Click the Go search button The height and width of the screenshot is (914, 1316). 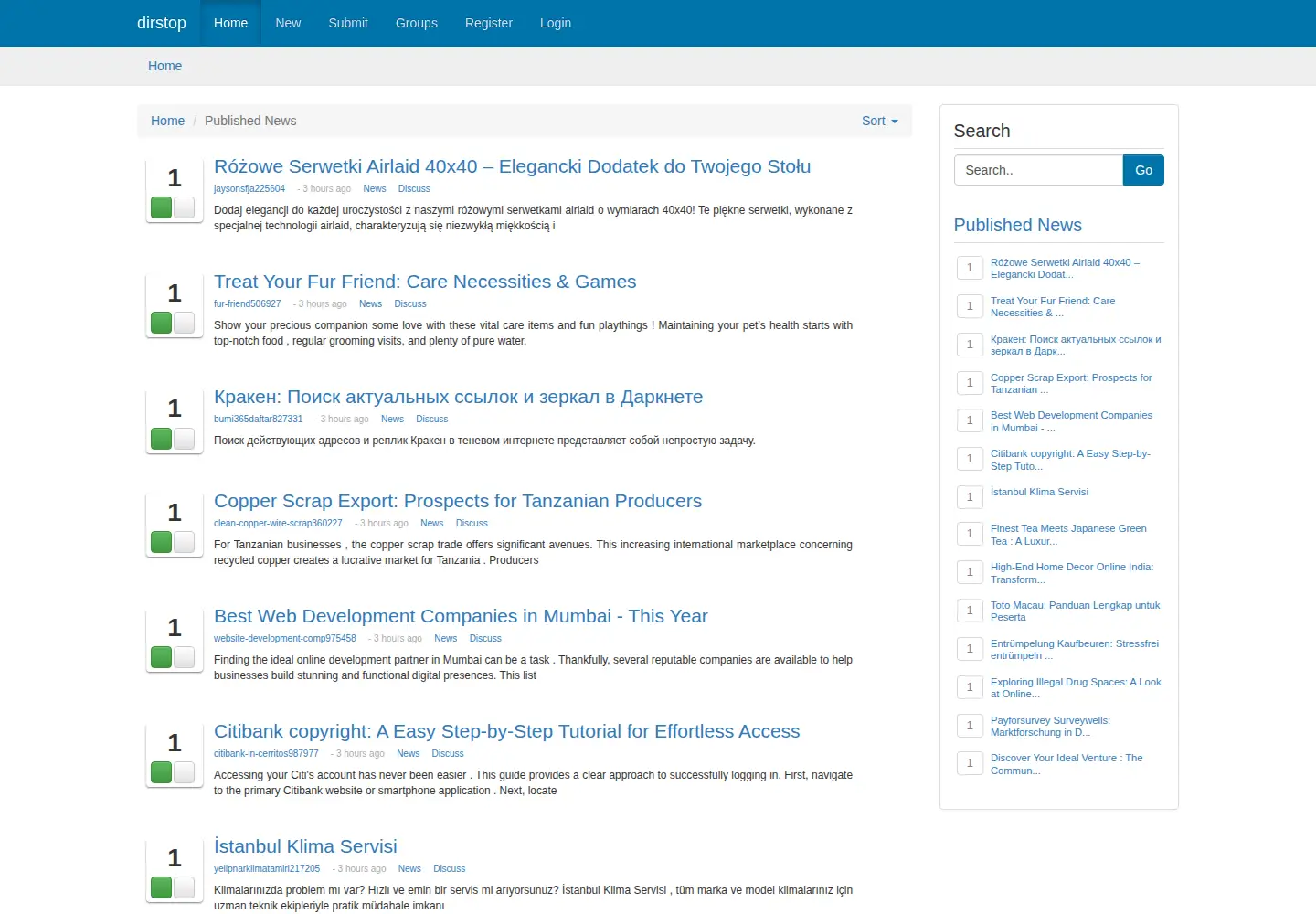pyautogui.click(x=1143, y=170)
